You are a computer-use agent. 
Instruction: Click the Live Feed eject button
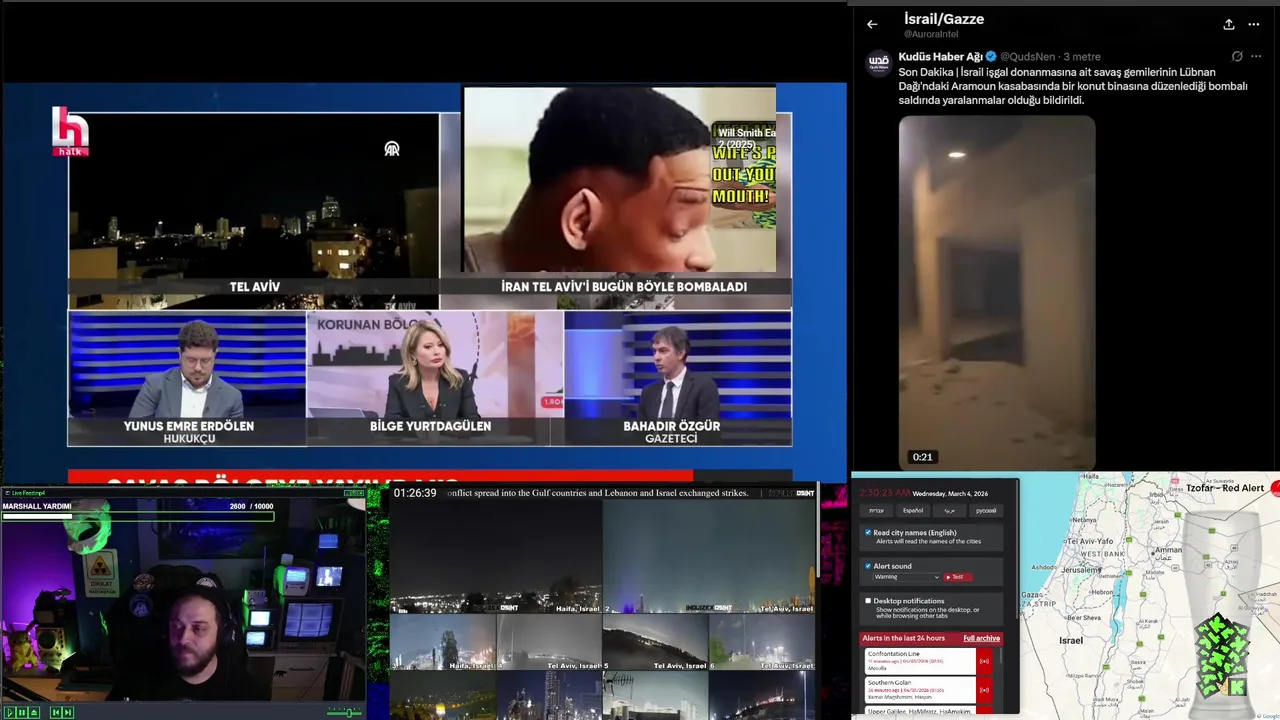pyautogui.click(x=34, y=712)
